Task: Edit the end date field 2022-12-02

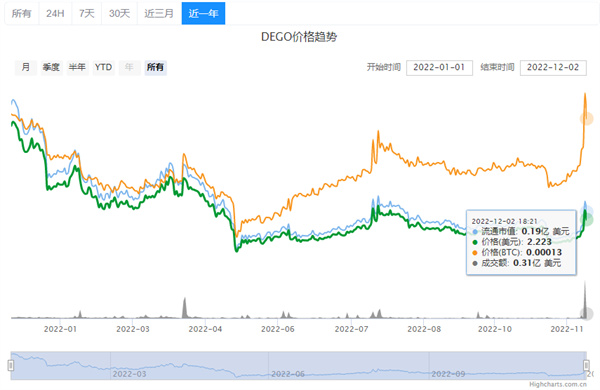Action: (x=553, y=68)
